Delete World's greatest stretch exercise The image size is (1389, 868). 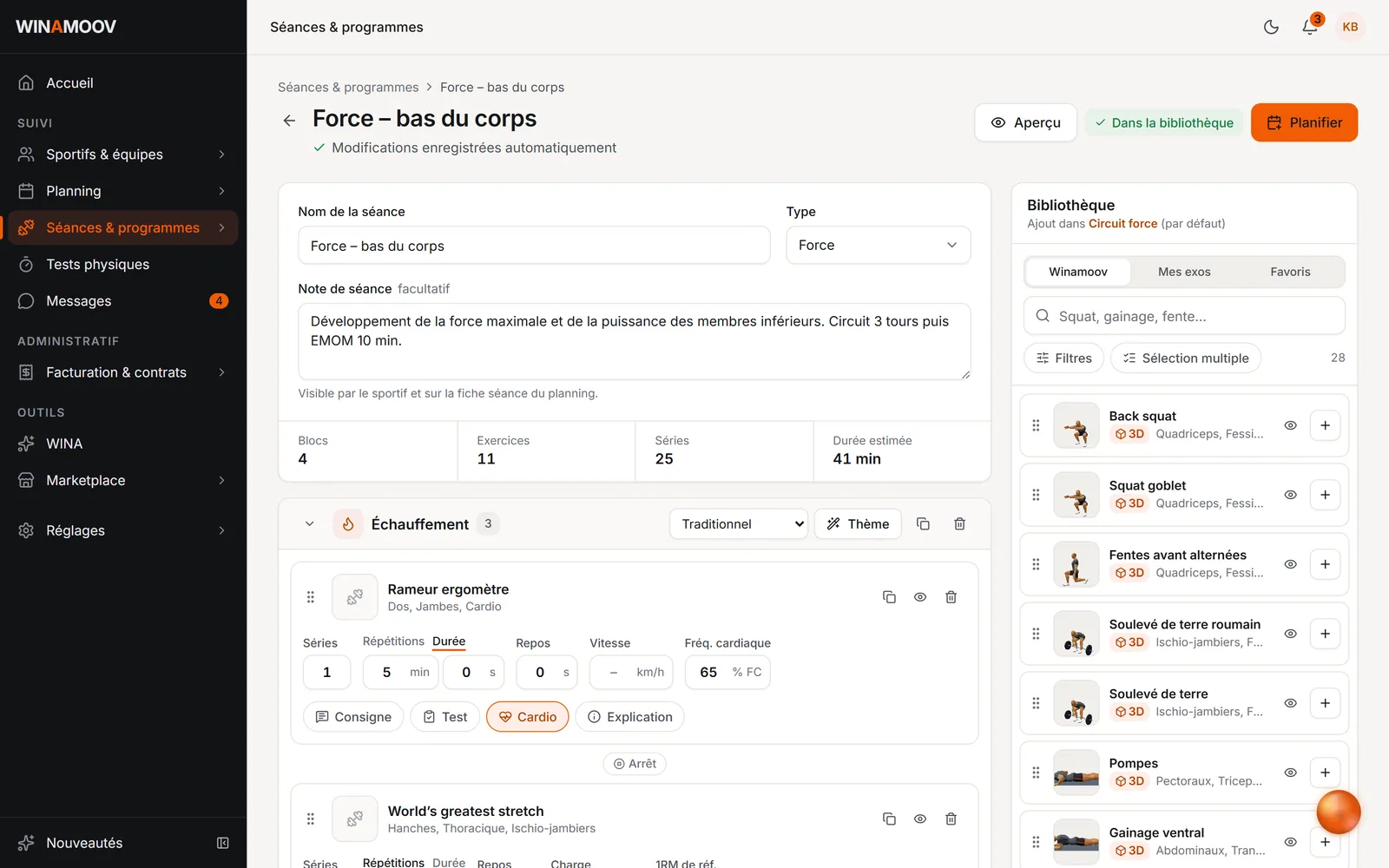coord(951,819)
